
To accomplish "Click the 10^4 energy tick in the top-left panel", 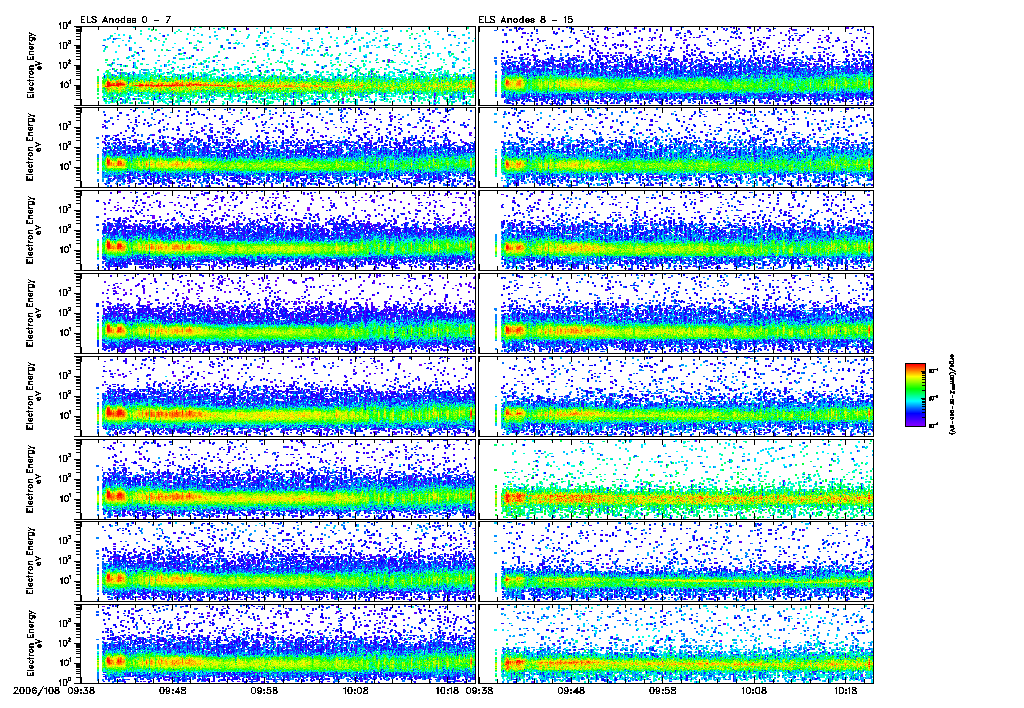I will click(x=65, y=26).
